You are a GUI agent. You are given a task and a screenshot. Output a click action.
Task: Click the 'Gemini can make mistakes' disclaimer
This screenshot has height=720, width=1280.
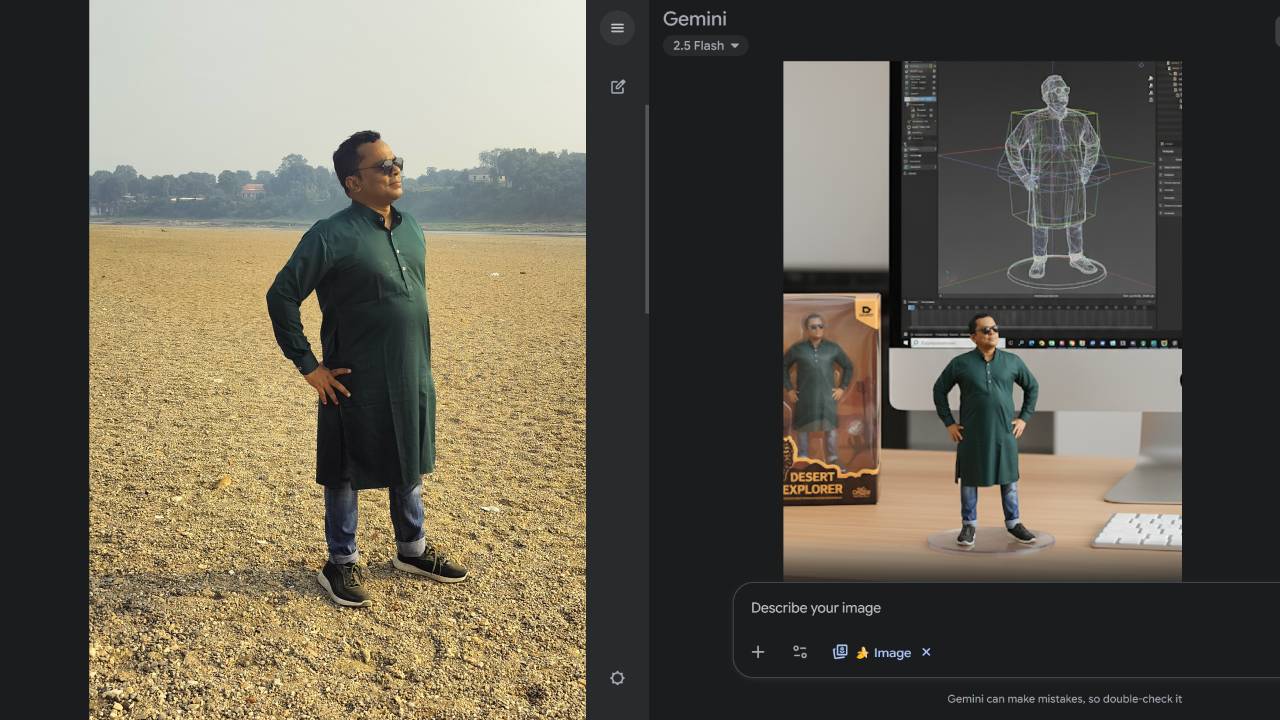pyautogui.click(x=1064, y=699)
